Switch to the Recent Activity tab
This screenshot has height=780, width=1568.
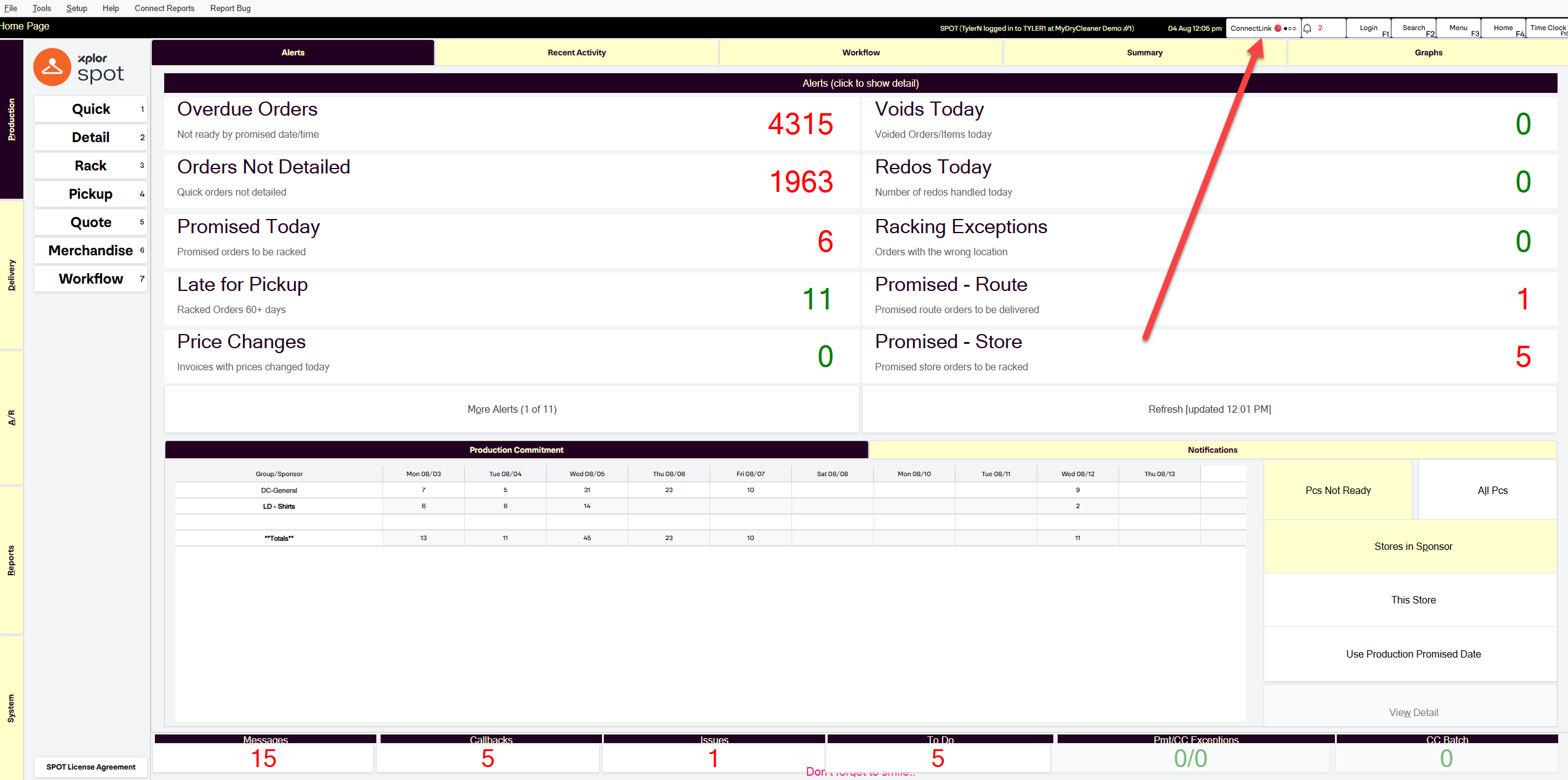(x=577, y=53)
